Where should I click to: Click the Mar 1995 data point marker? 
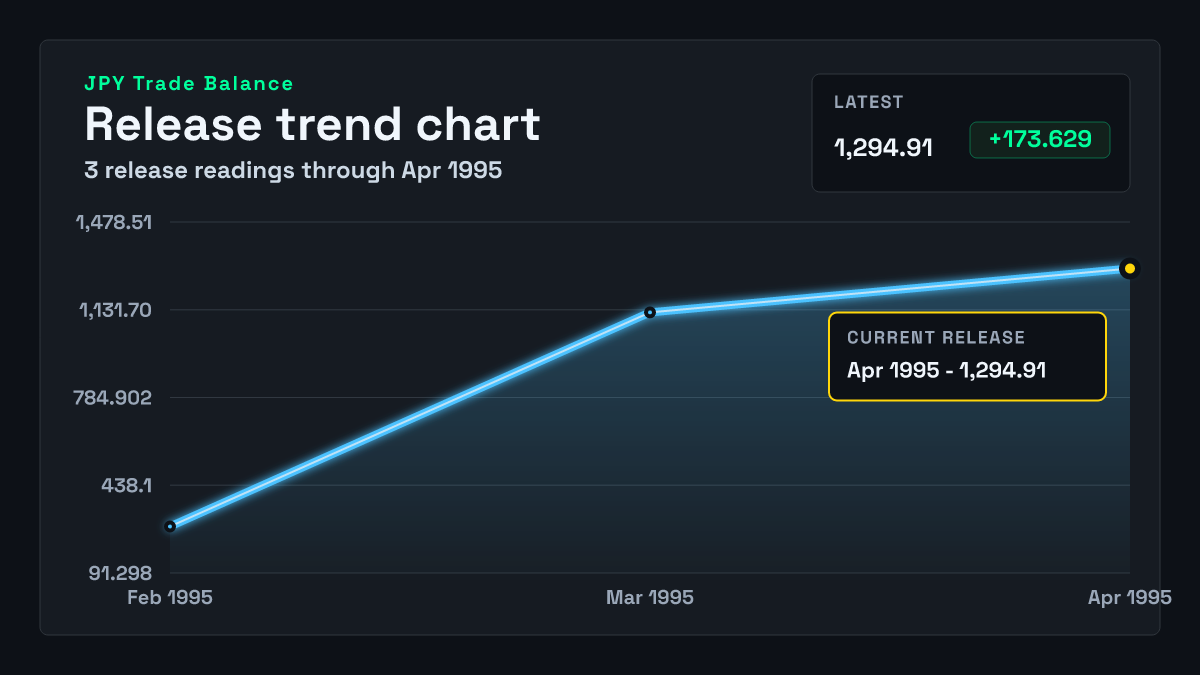(650, 312)
